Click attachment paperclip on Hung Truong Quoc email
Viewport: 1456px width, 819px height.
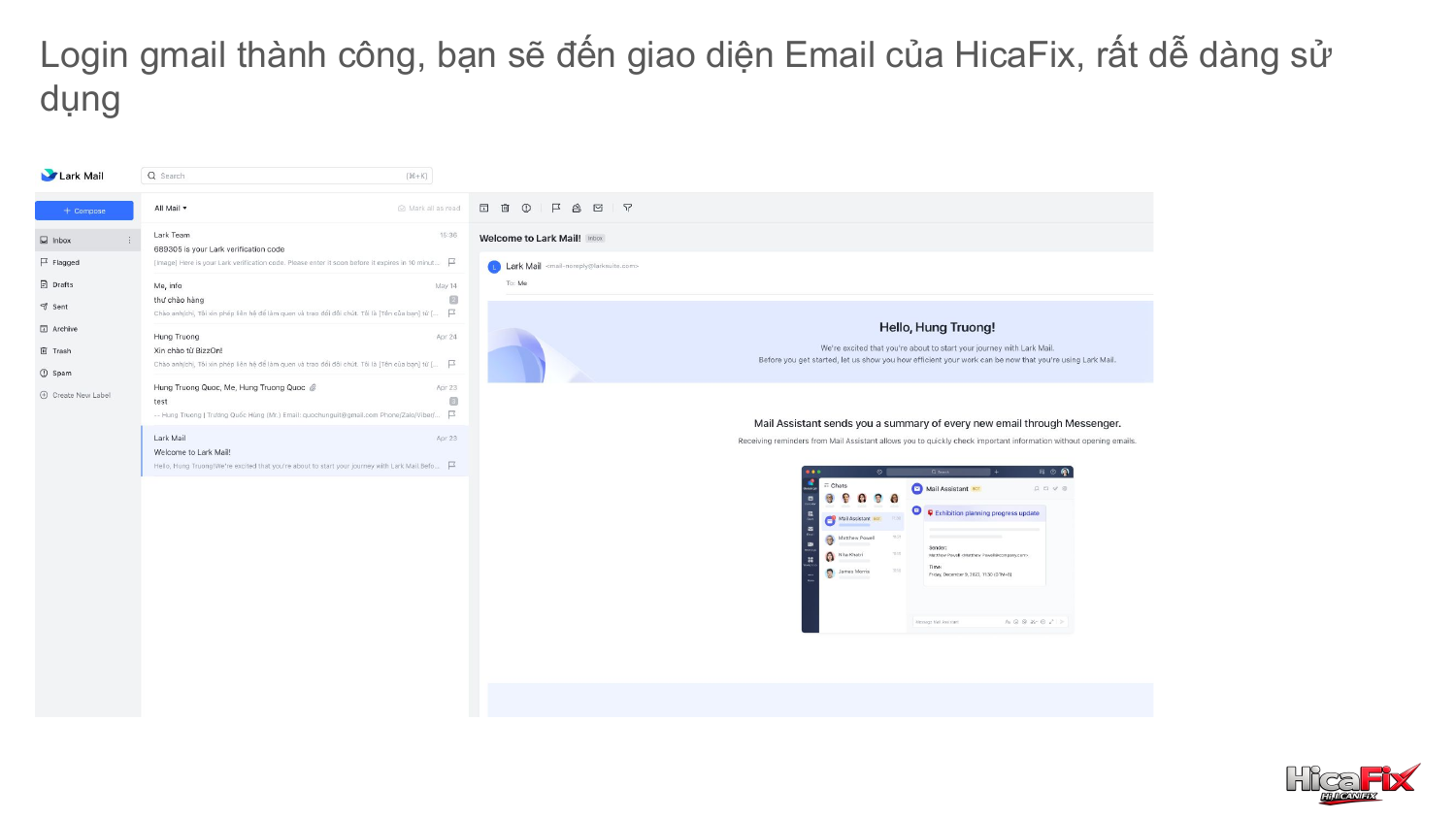click(313, 387)
